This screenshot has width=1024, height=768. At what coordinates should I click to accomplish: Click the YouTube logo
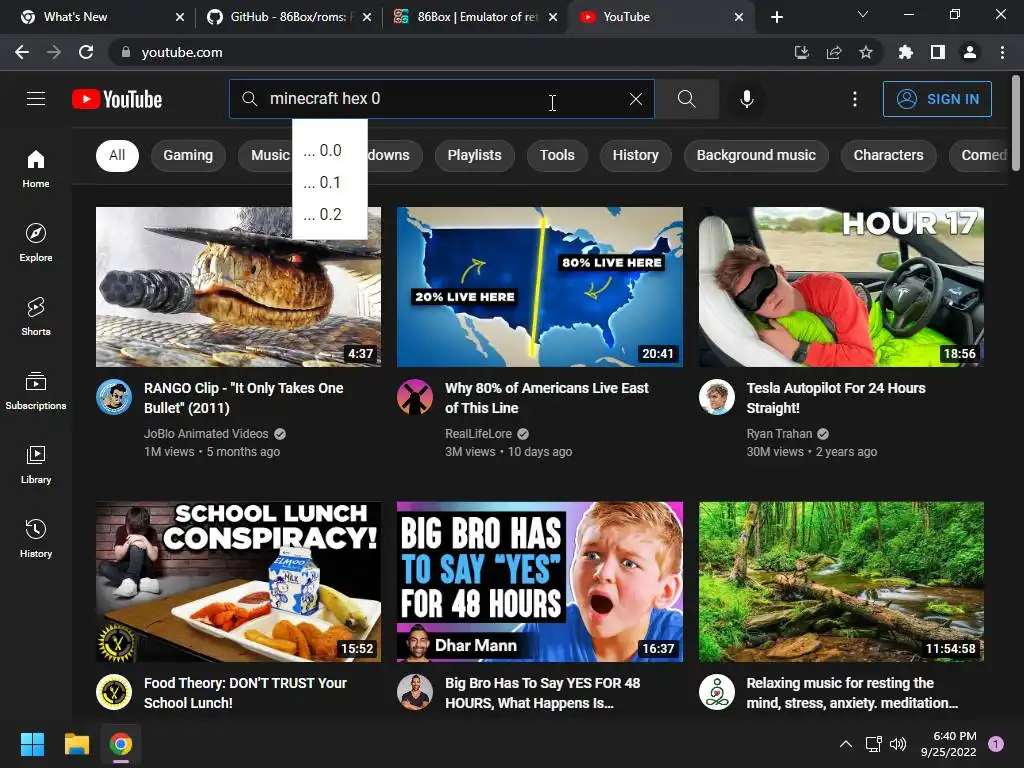[117, 99]
